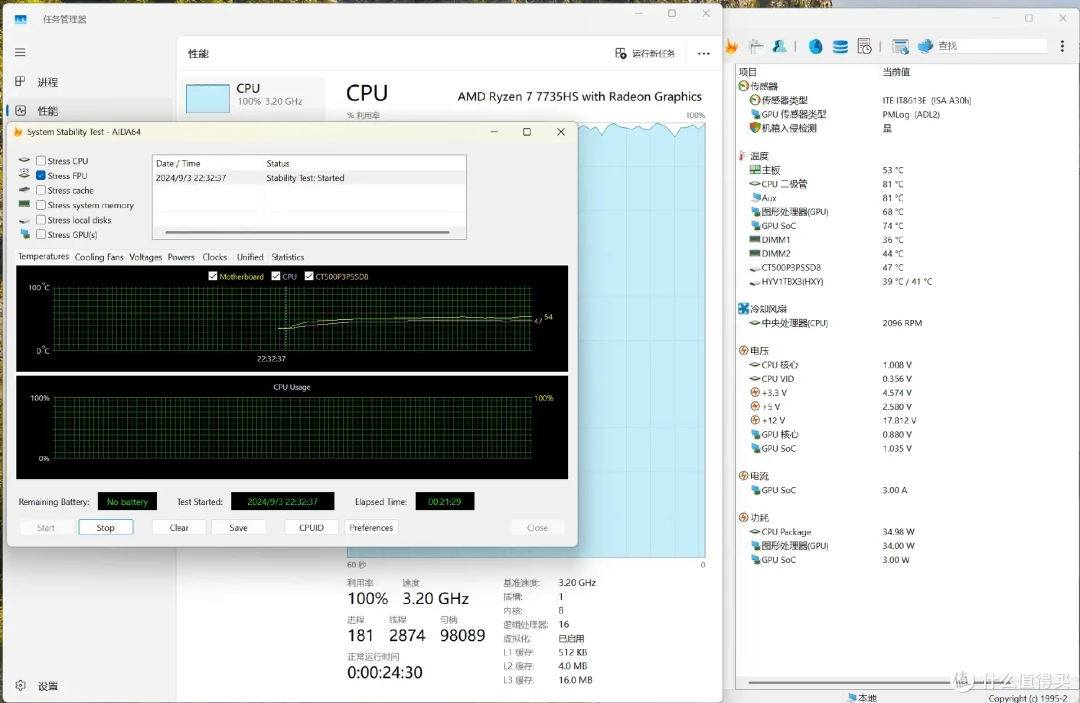Toggle the Motherboard graph legend checkbox
Image resolution: width=1080 pixels, height=703 pixels.
(x=213, y=276)
